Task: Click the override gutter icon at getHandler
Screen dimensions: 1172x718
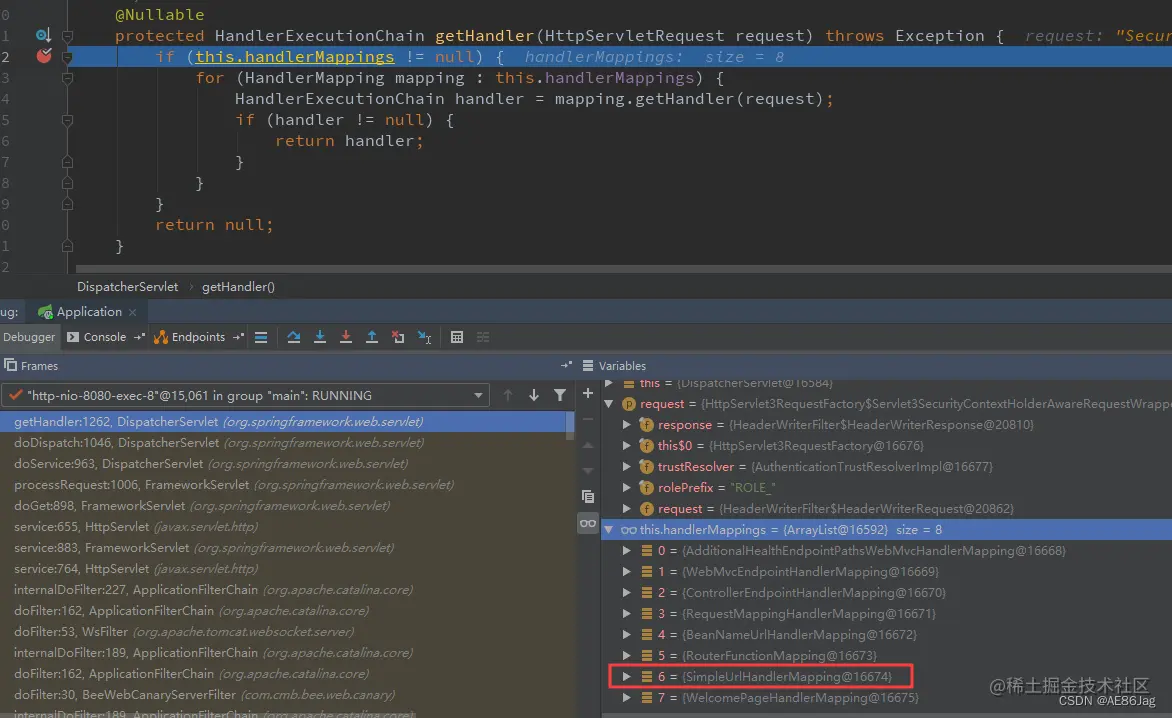Action: pyautogui.click(x=43, y=35)
